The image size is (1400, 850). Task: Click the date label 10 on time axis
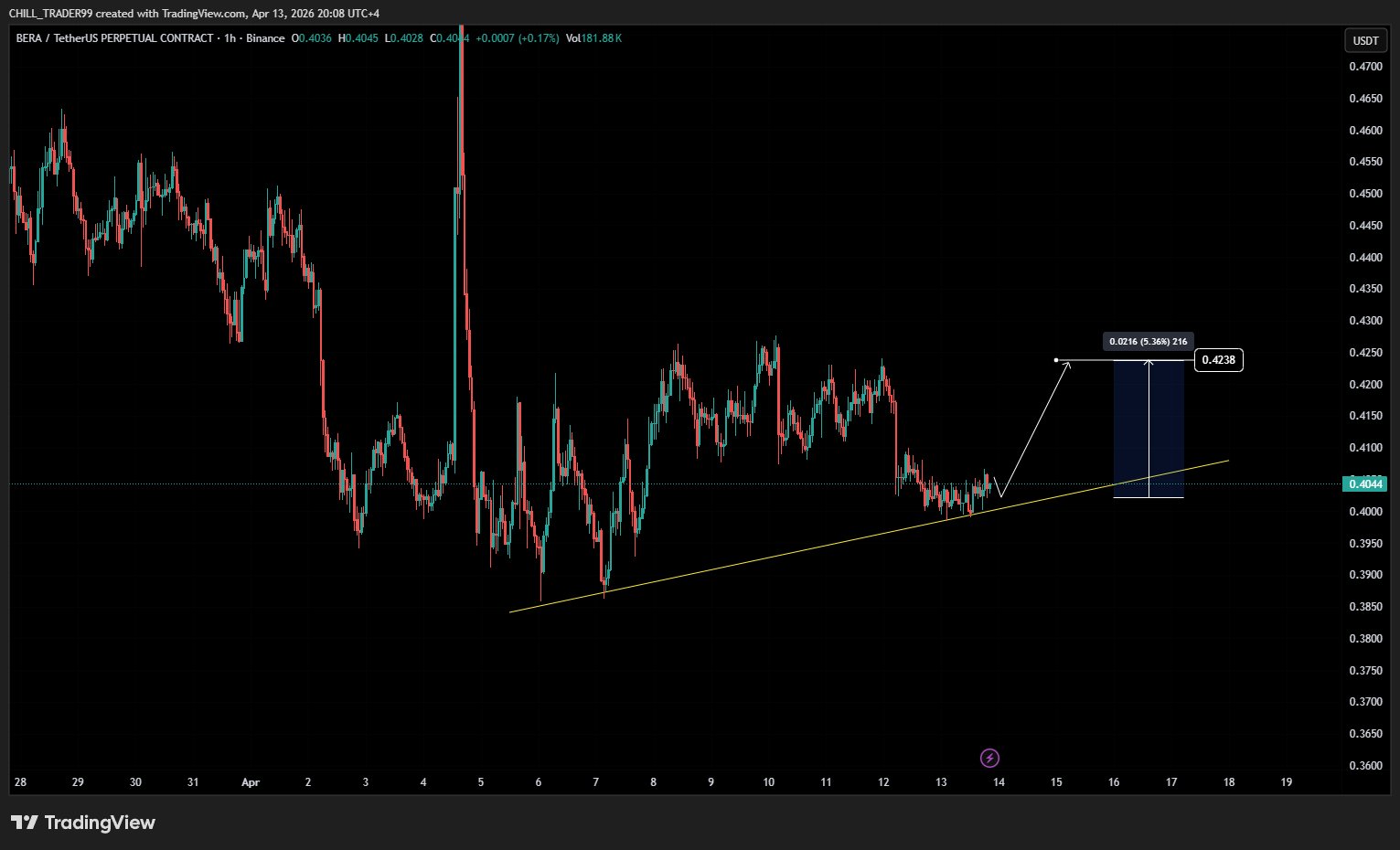tap(768, 782)
